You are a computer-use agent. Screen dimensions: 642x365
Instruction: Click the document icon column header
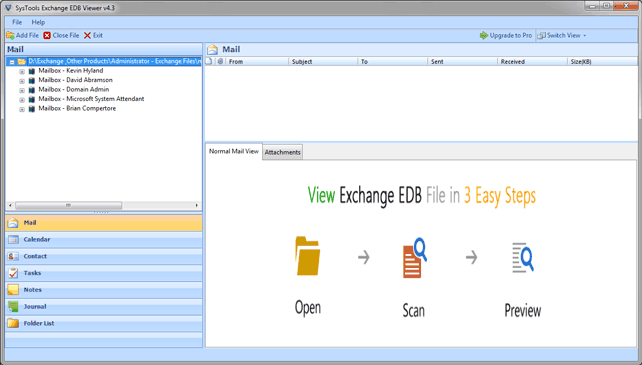(x=210, y=61)
